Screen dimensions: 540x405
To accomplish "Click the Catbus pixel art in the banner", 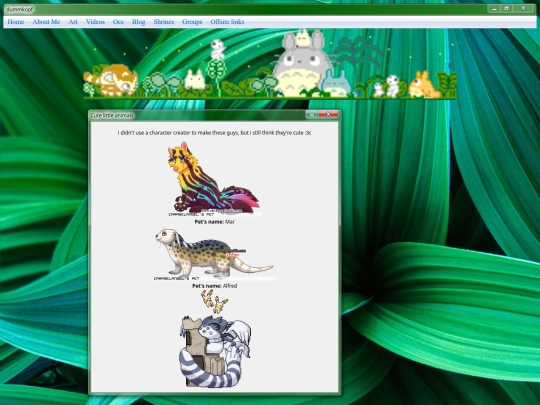I will click(x=111, y=80).
